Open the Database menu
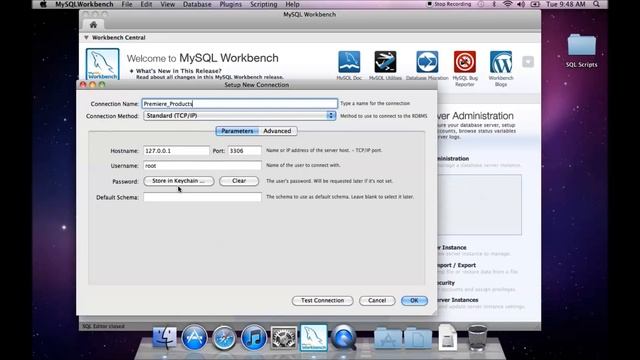640x360 pixels. tap(197, 4)
